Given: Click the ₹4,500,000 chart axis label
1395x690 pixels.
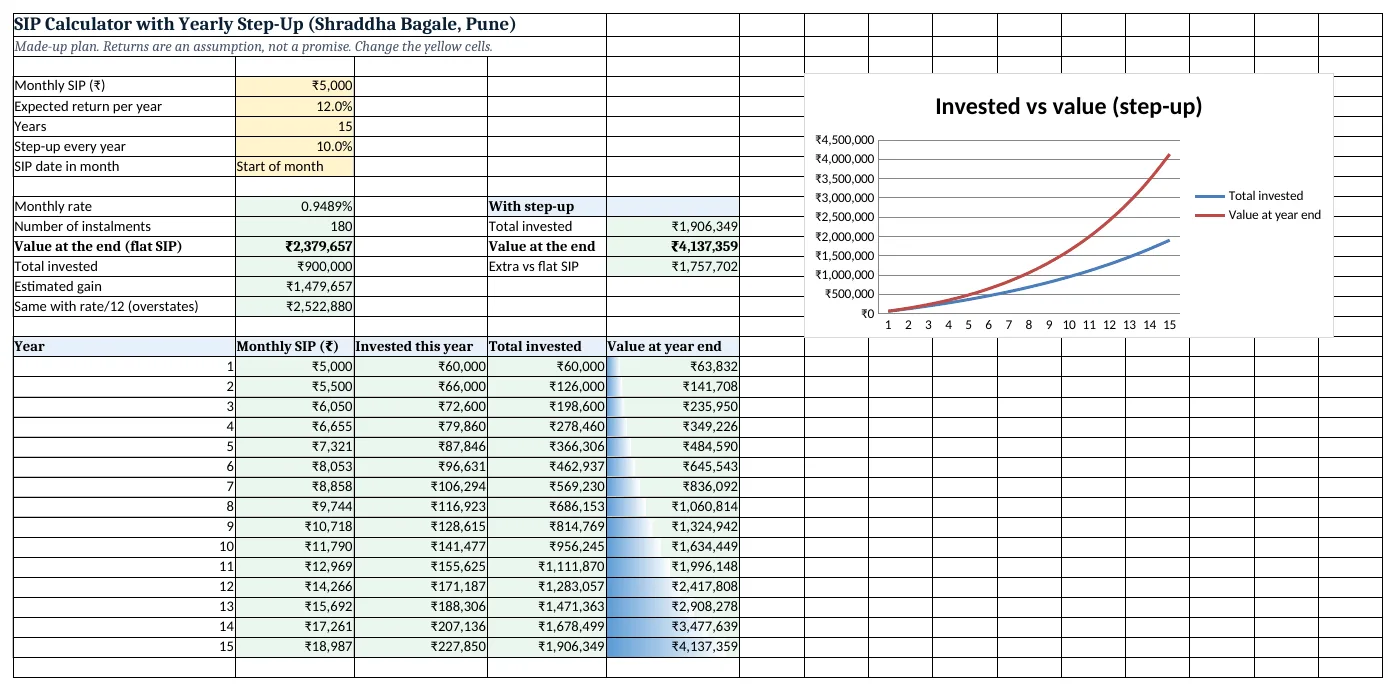Looking at the screenshot, I should coord(845,140).
